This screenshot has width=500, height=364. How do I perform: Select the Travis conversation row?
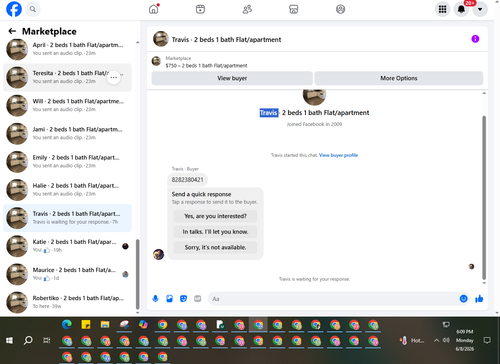pyautogui.click(x=67, y=218)
